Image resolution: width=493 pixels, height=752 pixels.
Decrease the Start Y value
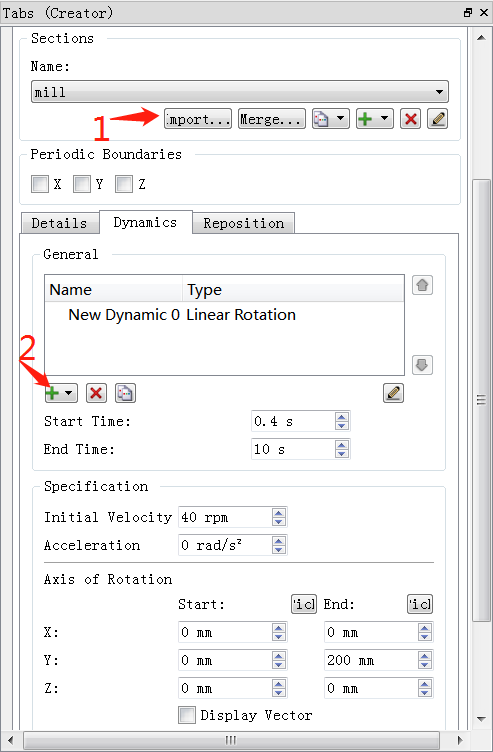click(x=279, y=665)
